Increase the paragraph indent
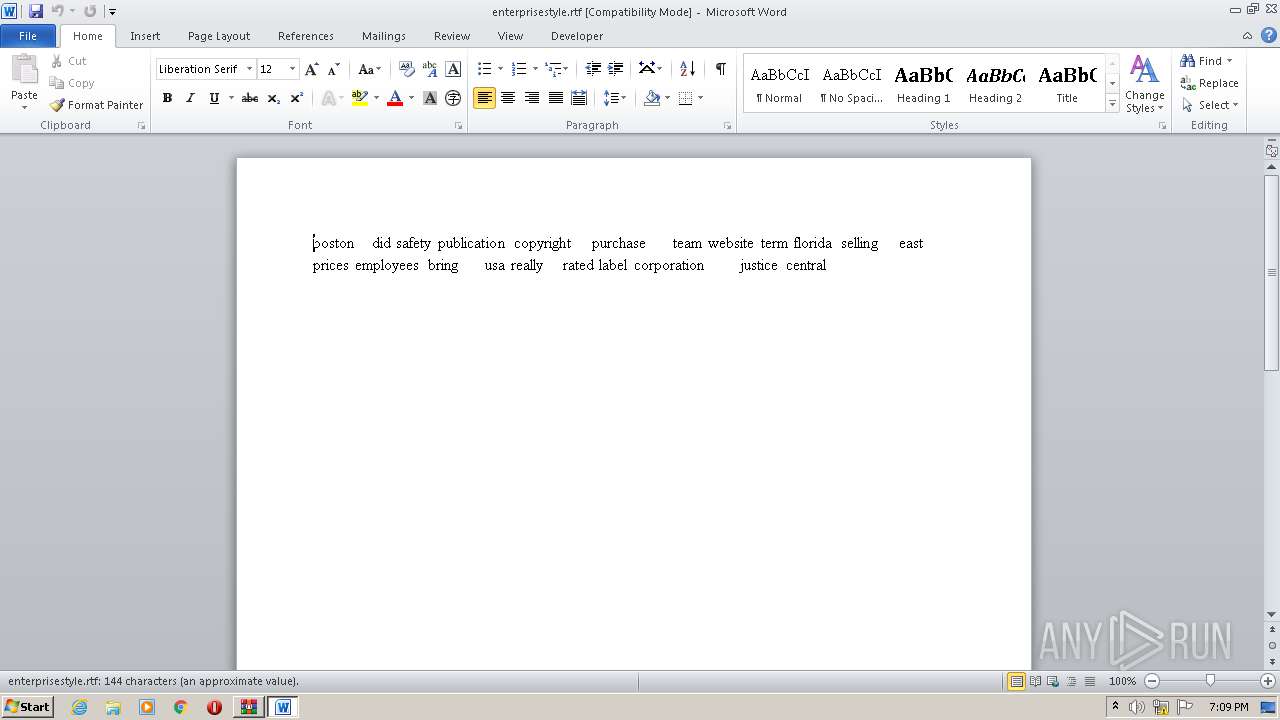This screenshot has width=1280, height=720. tap(616, 69)
